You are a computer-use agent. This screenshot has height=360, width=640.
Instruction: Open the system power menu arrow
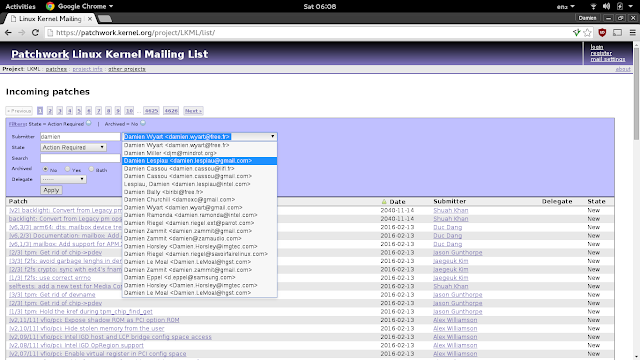pos(631,6)
